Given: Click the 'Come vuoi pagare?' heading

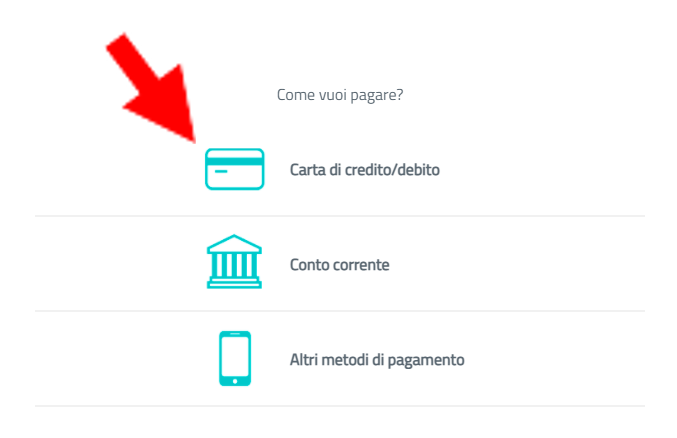Looking at the screenshot, I should 340,95.
